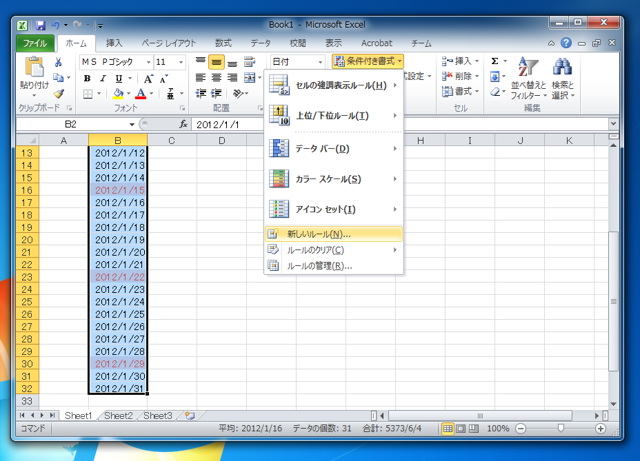Screen dimensions: 640x461
Task: Choose ルールの管理(R)... menu item
Action: click(333, 266)
